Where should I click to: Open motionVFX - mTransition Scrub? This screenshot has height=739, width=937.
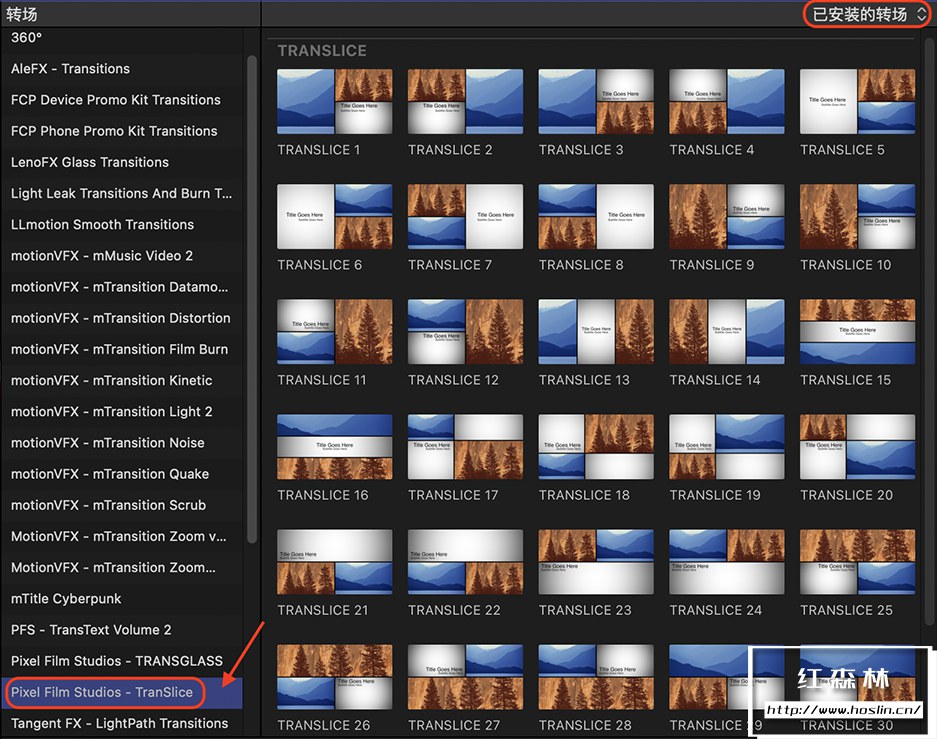(x=121, y=505)
